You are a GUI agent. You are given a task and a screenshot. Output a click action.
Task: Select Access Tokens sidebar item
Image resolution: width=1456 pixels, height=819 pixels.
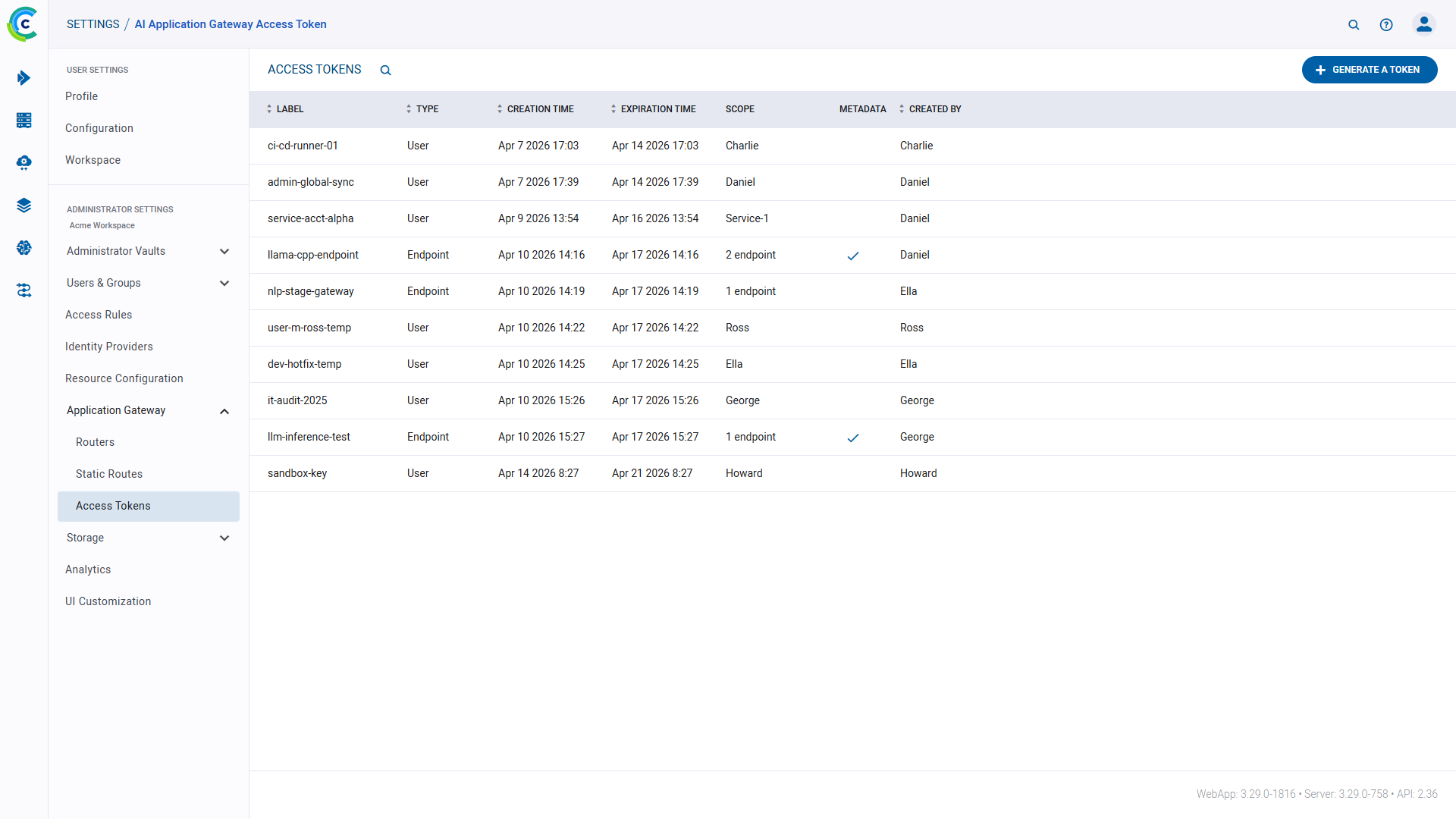coord(149,506)
